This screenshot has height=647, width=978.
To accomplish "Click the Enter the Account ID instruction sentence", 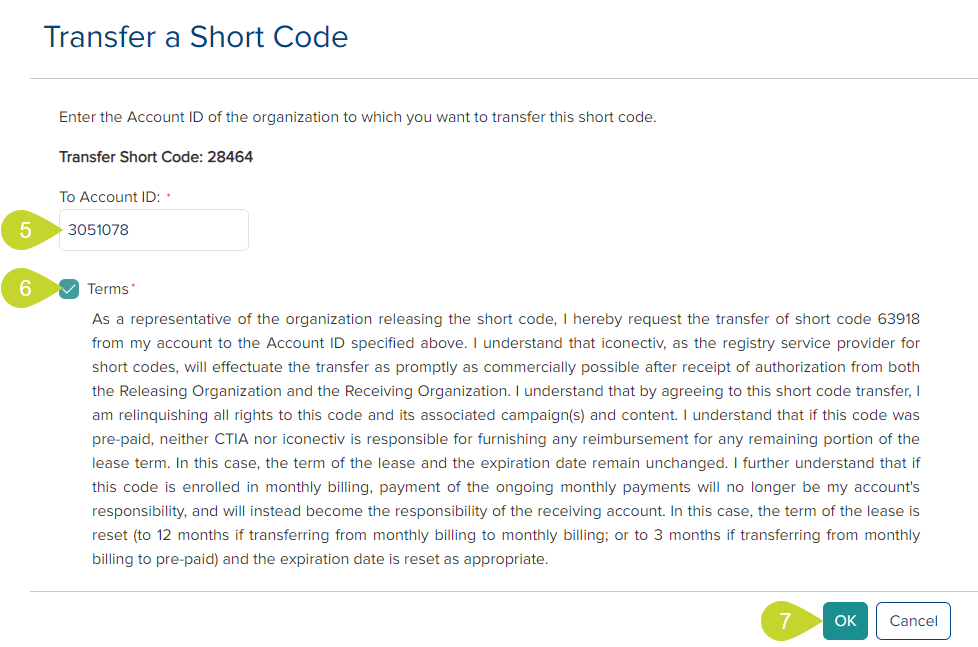I will pyautogui.click(x=357, y=117).
